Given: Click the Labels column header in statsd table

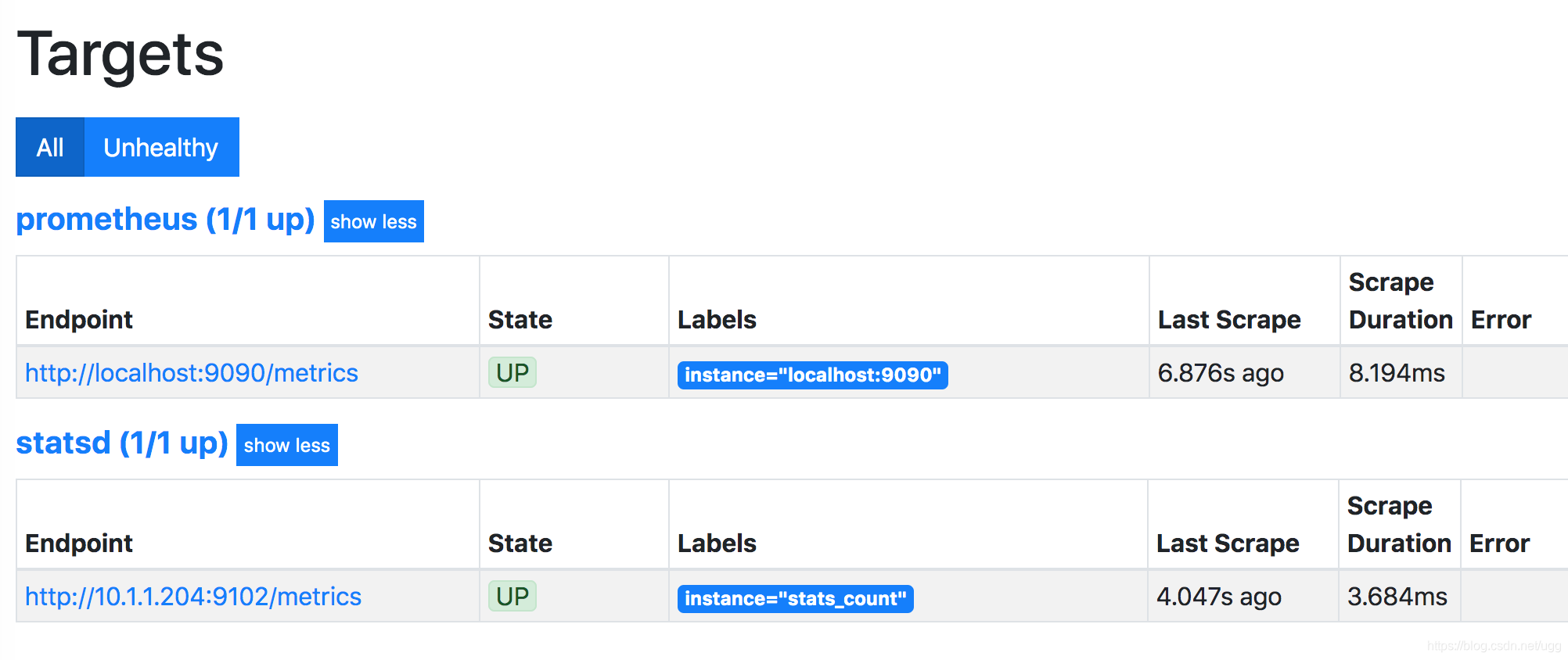Looking at the screenshot, I should pos(717,543).
